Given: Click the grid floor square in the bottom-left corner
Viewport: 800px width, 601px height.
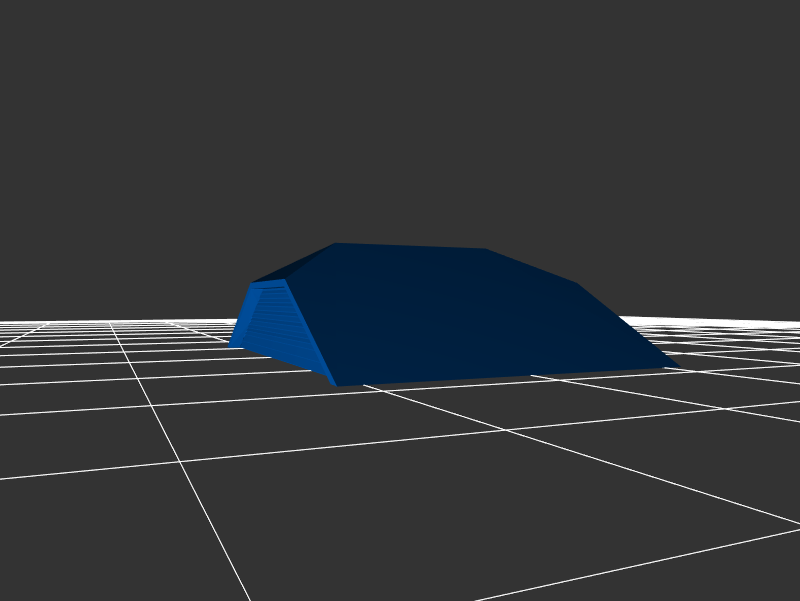Looking at the screenshot, I should point(90,540).
